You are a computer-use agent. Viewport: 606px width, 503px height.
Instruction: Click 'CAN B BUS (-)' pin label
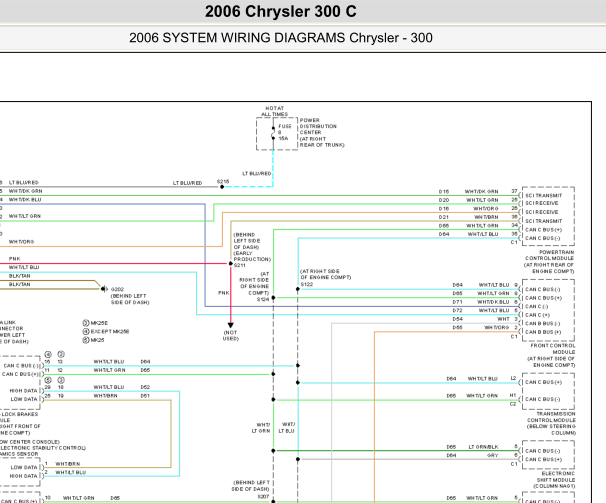pos(542,323)
